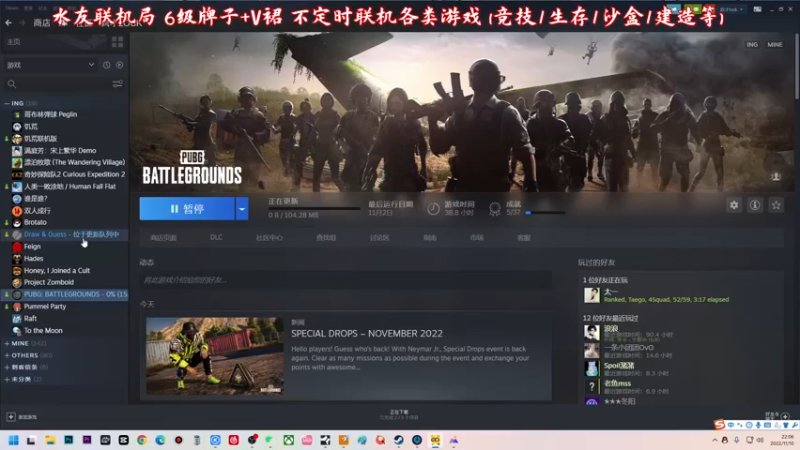
Task: Select Hades game icon in list
Action: (17, 259)
